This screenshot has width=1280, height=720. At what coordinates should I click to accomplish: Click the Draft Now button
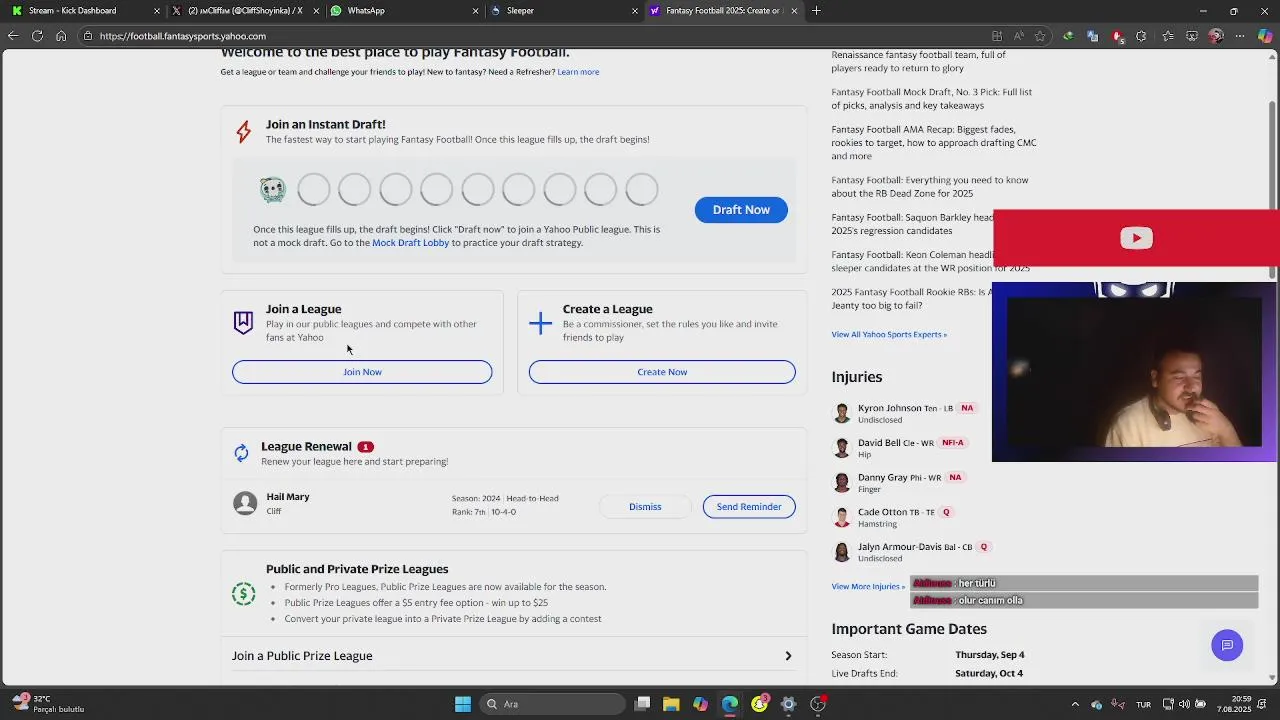(741, 210)
